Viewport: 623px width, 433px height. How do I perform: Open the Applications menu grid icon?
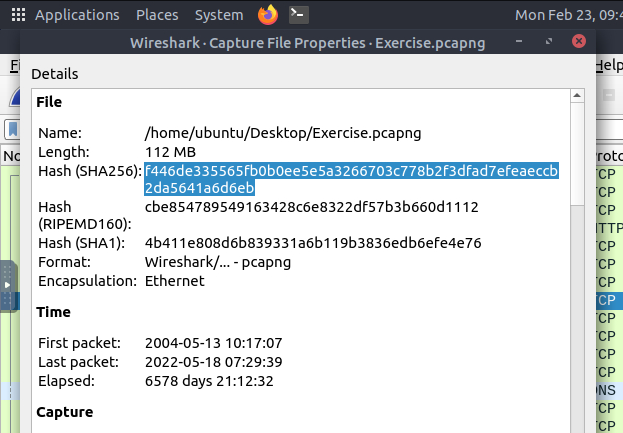point(18,15)
